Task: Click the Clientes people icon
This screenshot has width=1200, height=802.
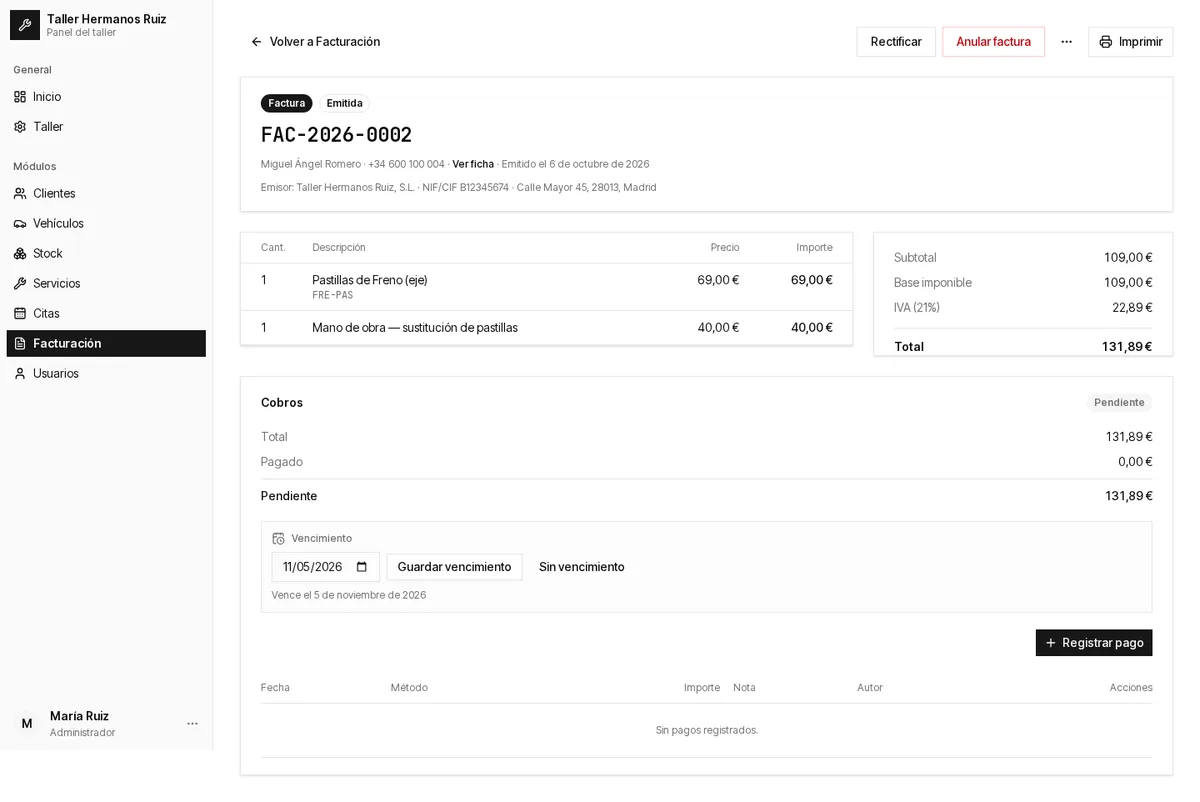Action: [20, 194]
